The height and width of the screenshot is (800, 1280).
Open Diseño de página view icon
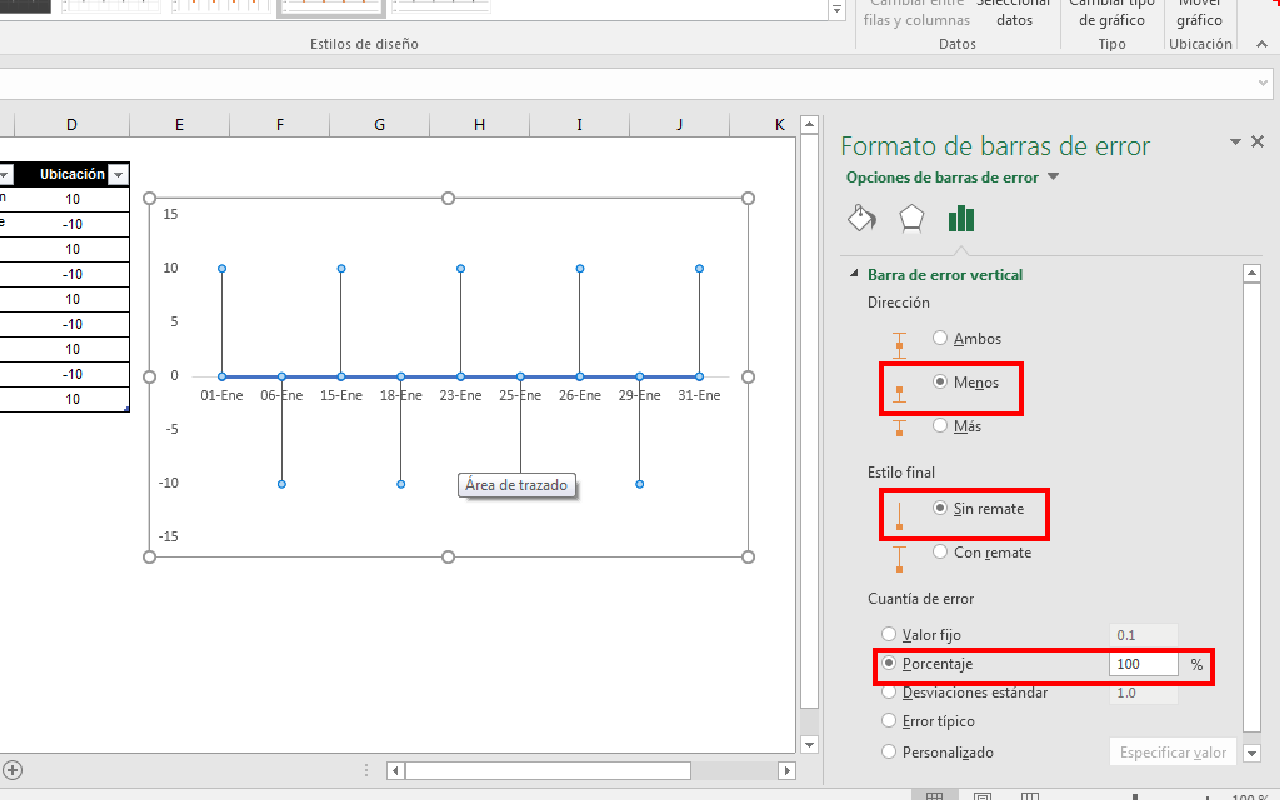click(982, 795)
